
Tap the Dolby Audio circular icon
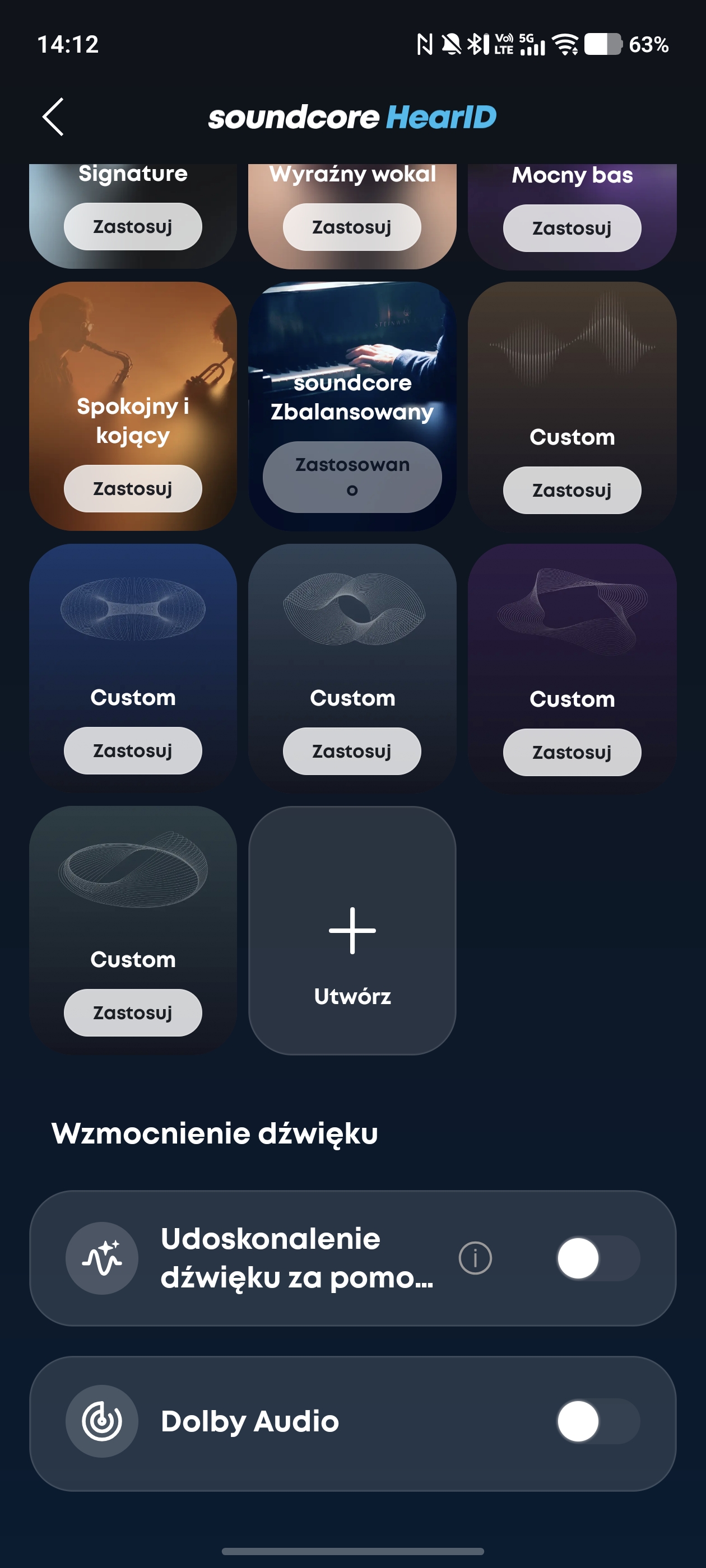(102, 1421)
